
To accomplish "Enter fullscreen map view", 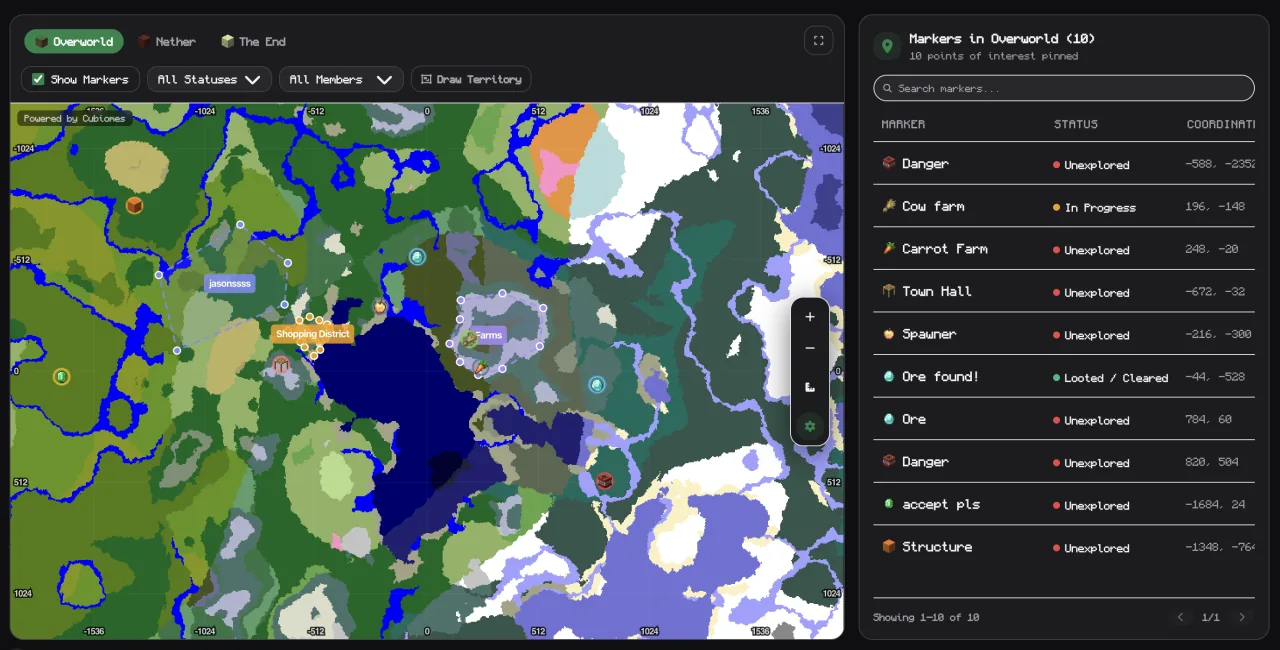I will (x=819, y=41).
